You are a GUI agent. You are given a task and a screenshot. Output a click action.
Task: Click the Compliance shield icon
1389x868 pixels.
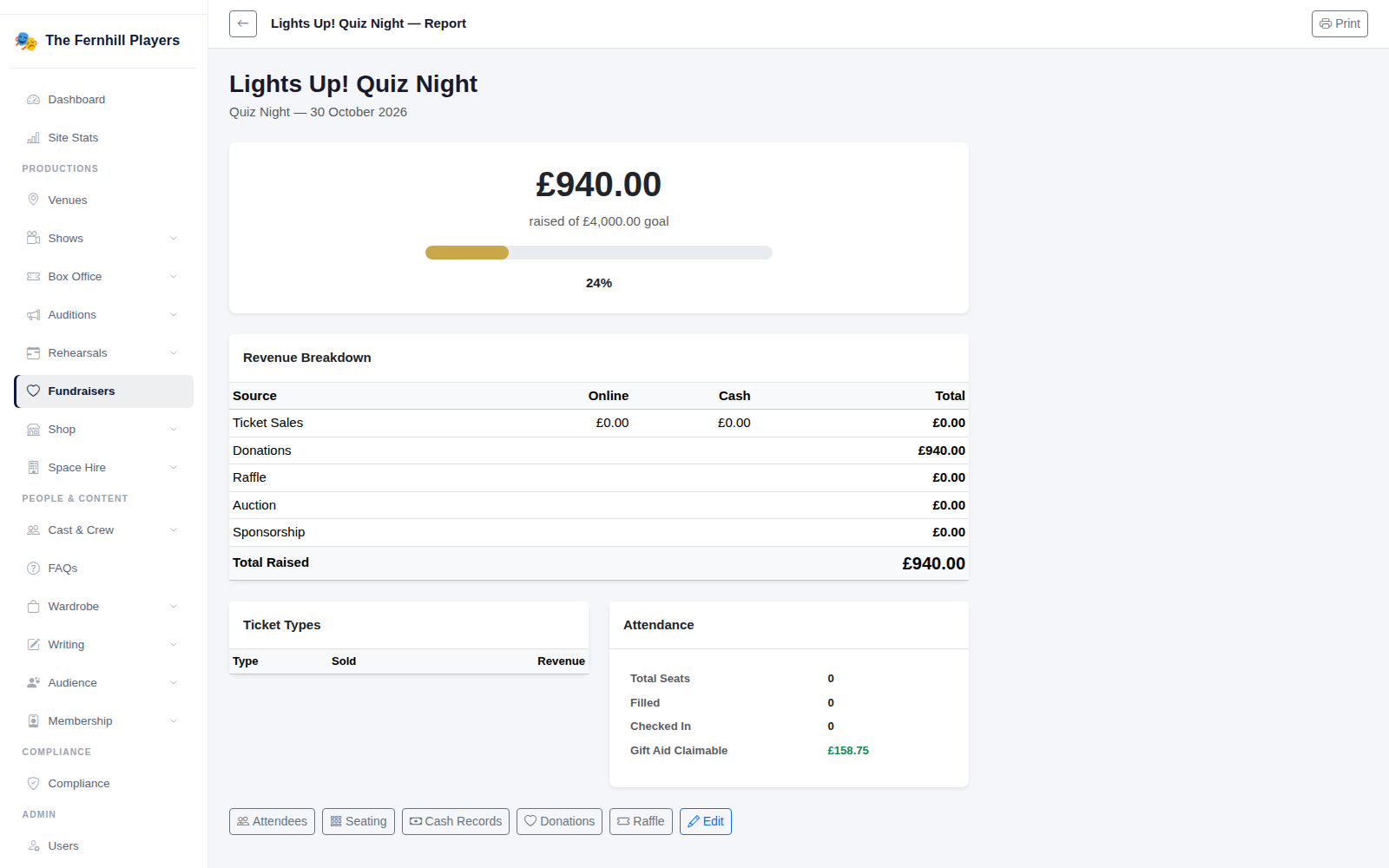(x=33, y=784)
